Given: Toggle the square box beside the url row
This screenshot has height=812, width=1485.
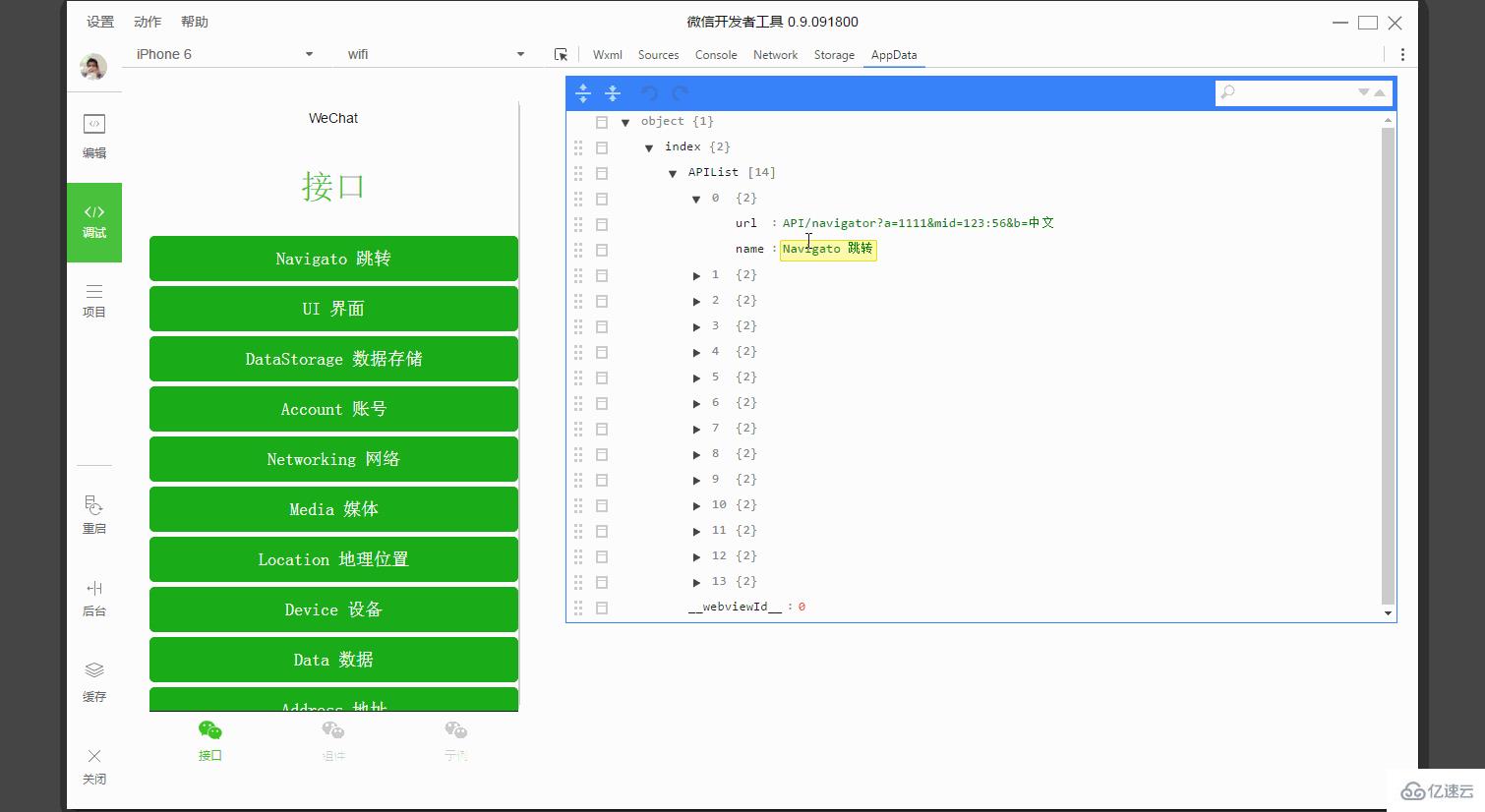Looking at the screenshot, I should pyautogui.click(x=602, y=224).
